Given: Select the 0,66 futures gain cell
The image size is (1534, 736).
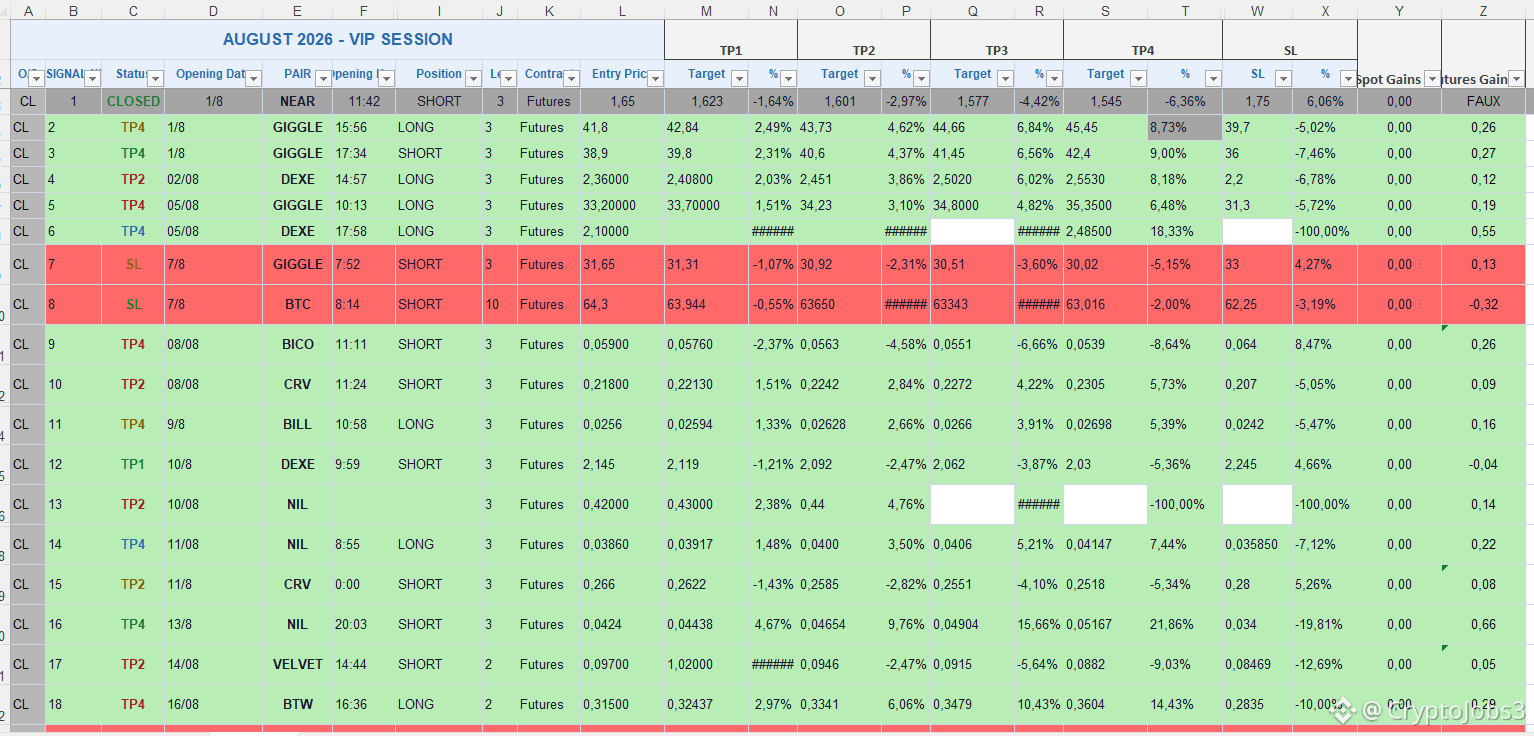Looking at the screenshot, I should tap(1484, 624).
